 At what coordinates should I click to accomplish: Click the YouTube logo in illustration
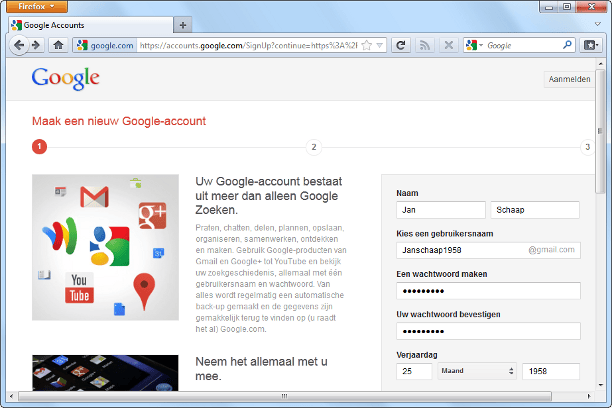click(x=80, y=288)
